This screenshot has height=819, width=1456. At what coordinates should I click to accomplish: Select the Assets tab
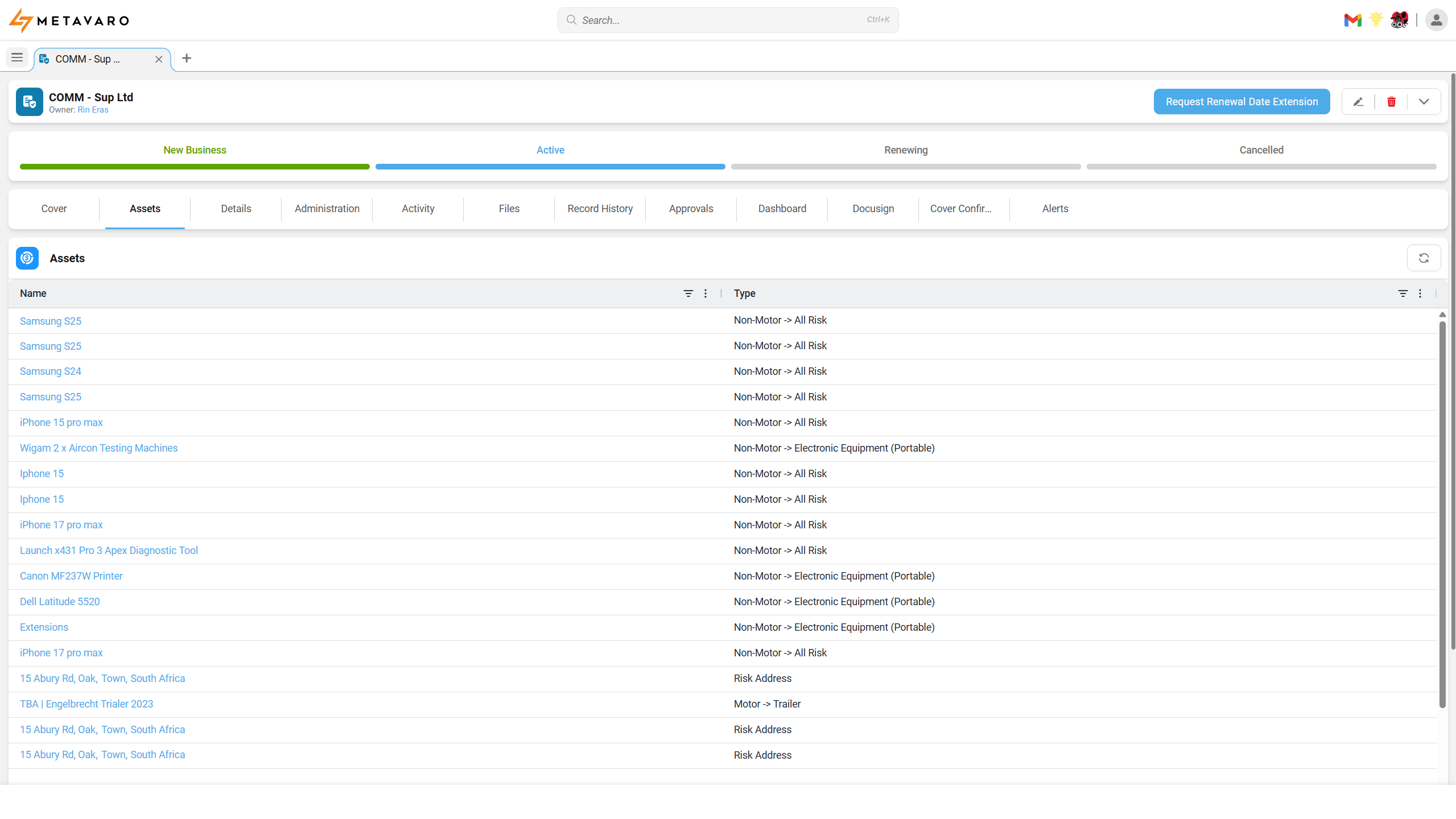(x=145, y=209)
